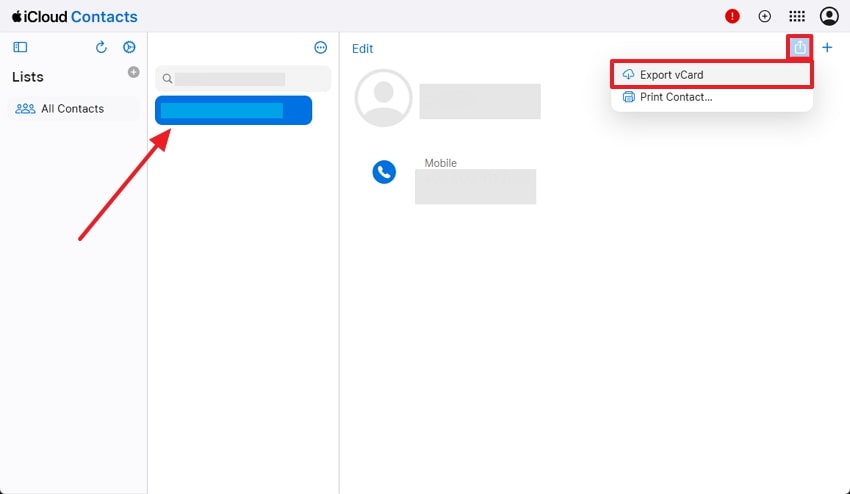Click the circled plus icon in header

[x=764, y=16]
